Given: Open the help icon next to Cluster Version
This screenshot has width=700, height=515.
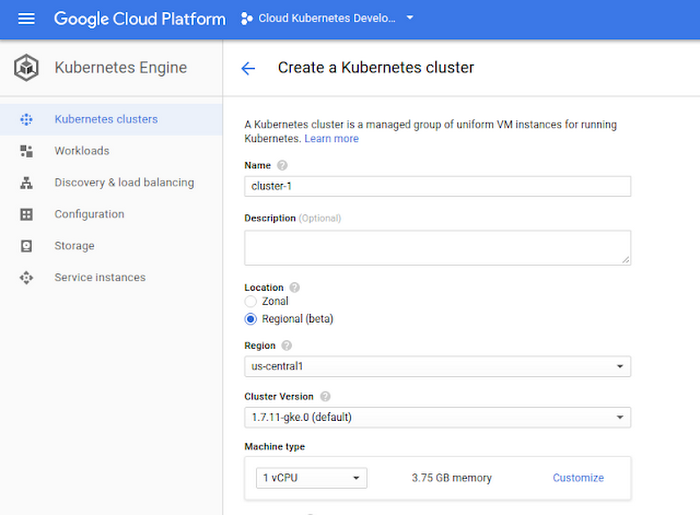Looking at the screenshot, I should coord(325,396).
